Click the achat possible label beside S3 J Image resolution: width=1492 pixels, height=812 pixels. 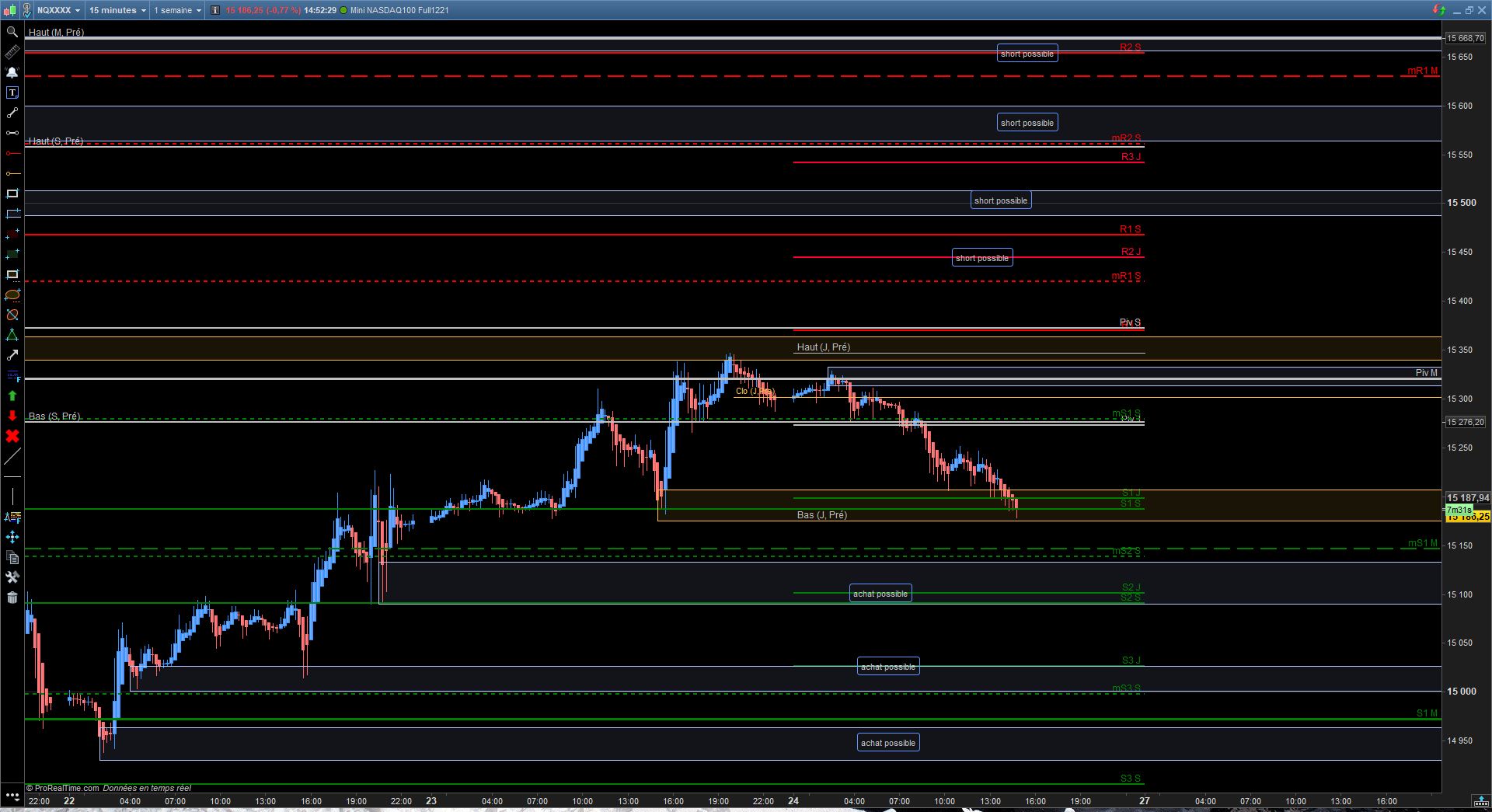click(888, 667)
